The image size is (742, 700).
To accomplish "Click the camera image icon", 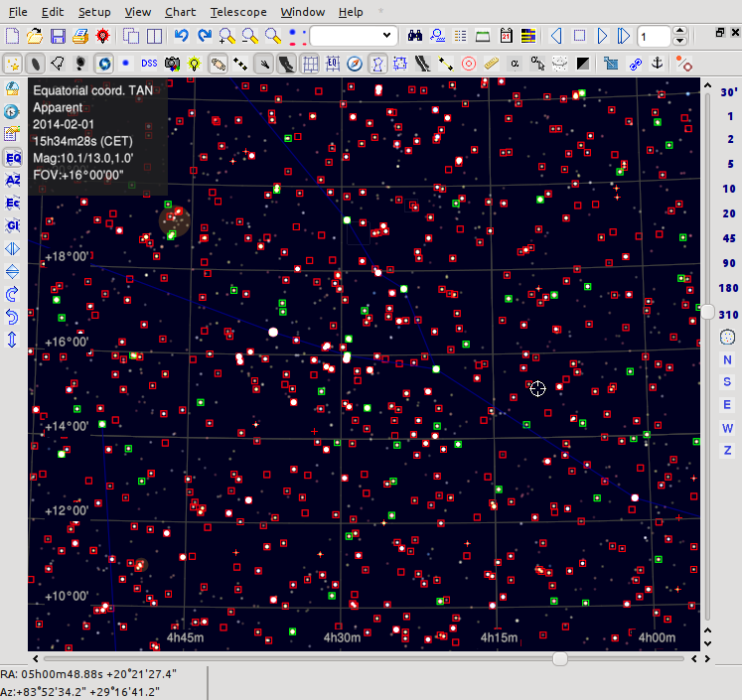I will point(172,63).
